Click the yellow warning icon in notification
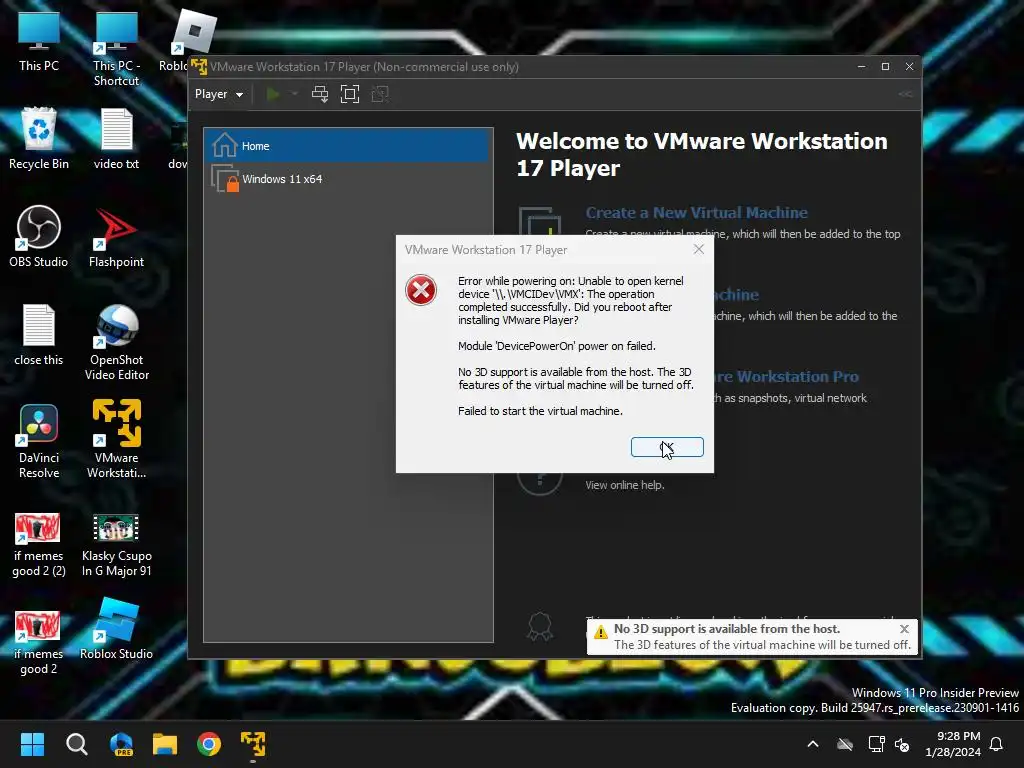The width and height of the screenshot is (1024, 768). pyautogui.click(x=600, y=632)
